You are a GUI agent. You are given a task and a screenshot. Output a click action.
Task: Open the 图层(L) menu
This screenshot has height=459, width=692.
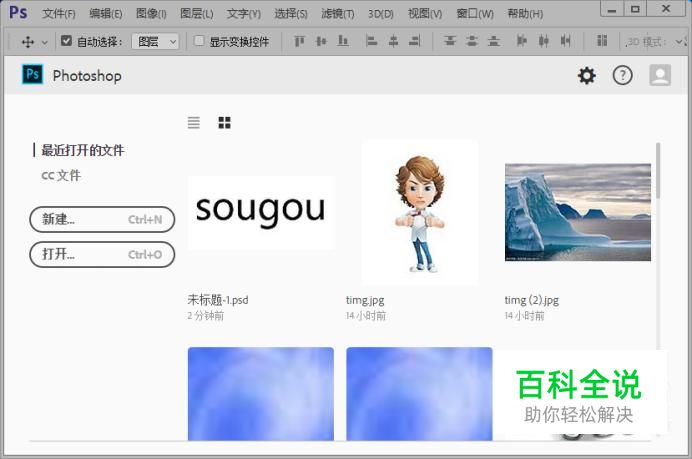pyautogui.click(x=196, y=14)
